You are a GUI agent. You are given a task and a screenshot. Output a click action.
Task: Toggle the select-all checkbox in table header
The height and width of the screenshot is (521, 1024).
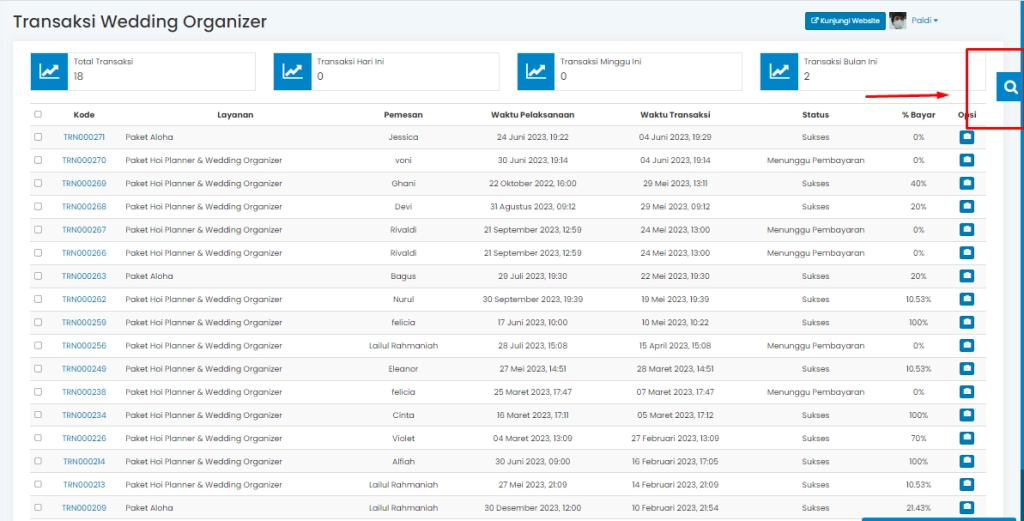point(38,114)
